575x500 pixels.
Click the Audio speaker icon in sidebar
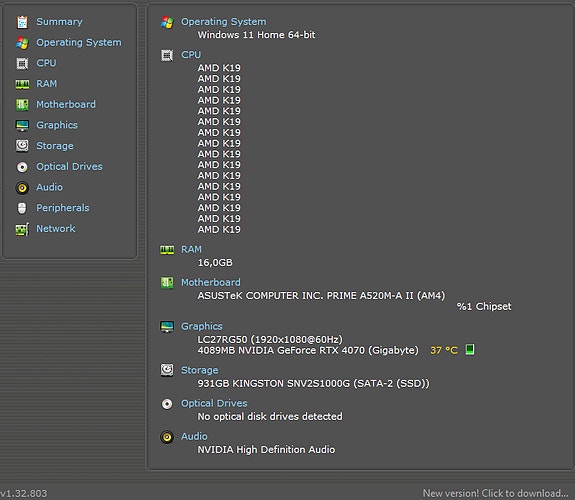coord(22,188)
